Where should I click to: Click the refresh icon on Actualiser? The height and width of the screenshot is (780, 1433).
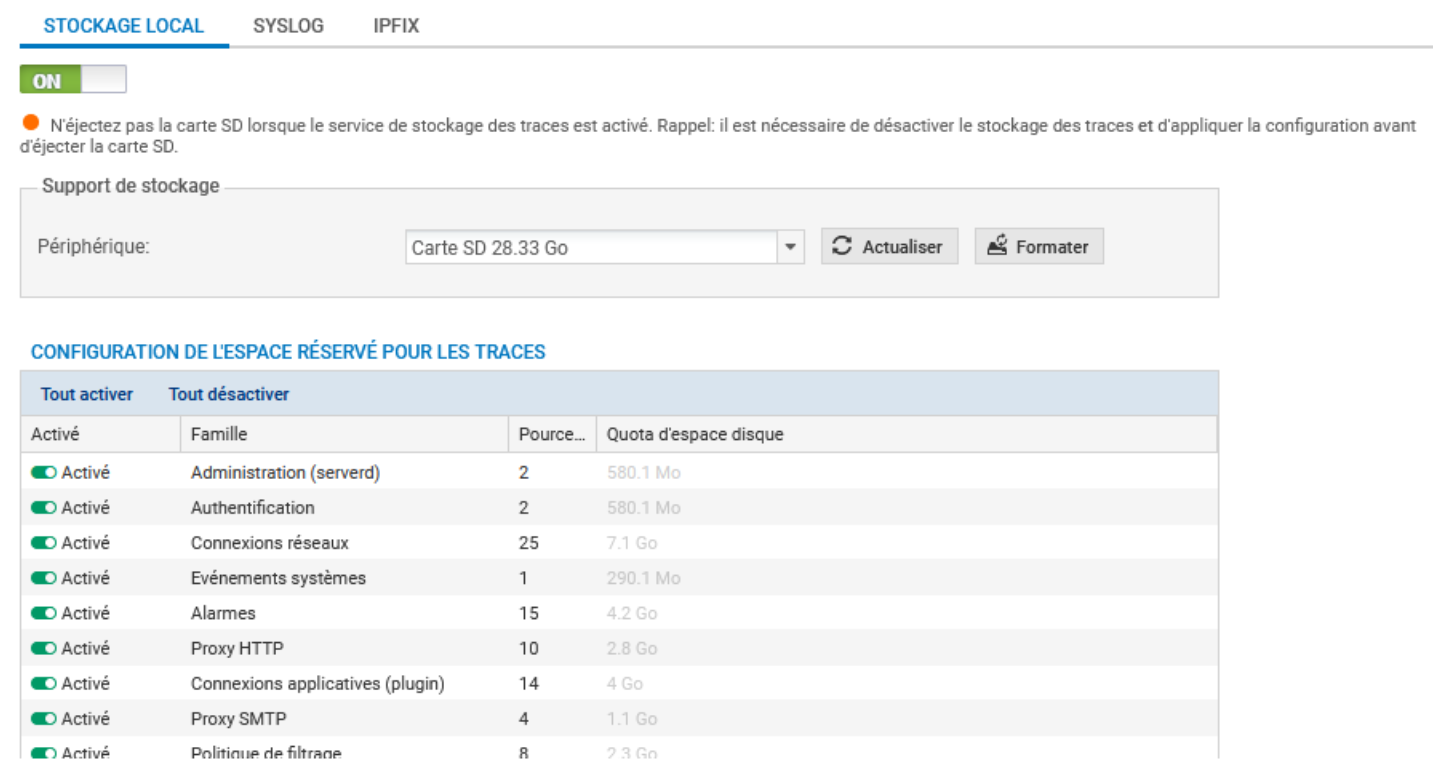[843, 246]
